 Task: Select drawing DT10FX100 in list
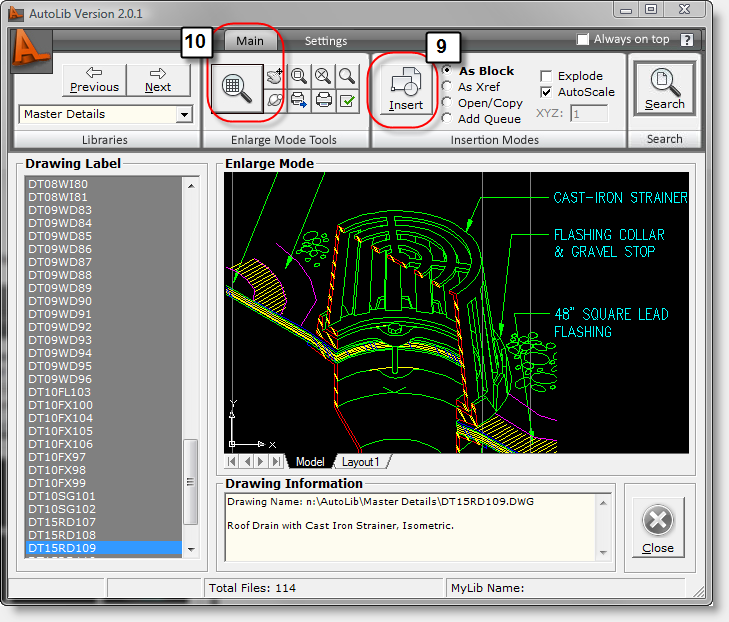(105, 405)
